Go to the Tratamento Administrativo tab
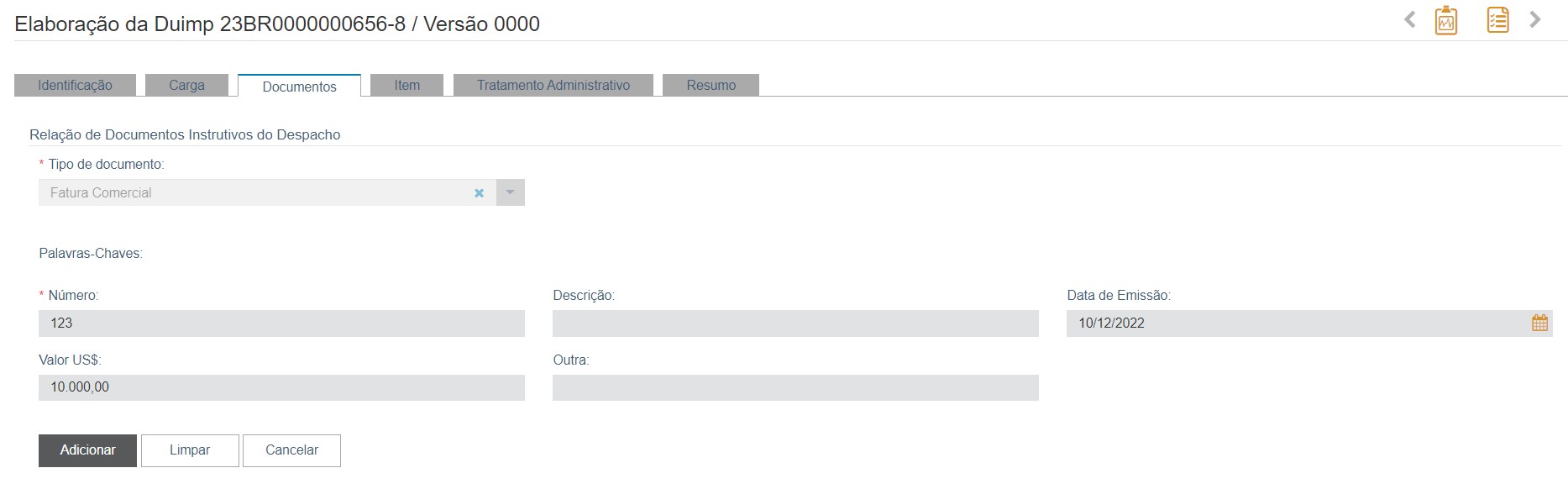Screen dimensions: 1568x489 (553, 85)
